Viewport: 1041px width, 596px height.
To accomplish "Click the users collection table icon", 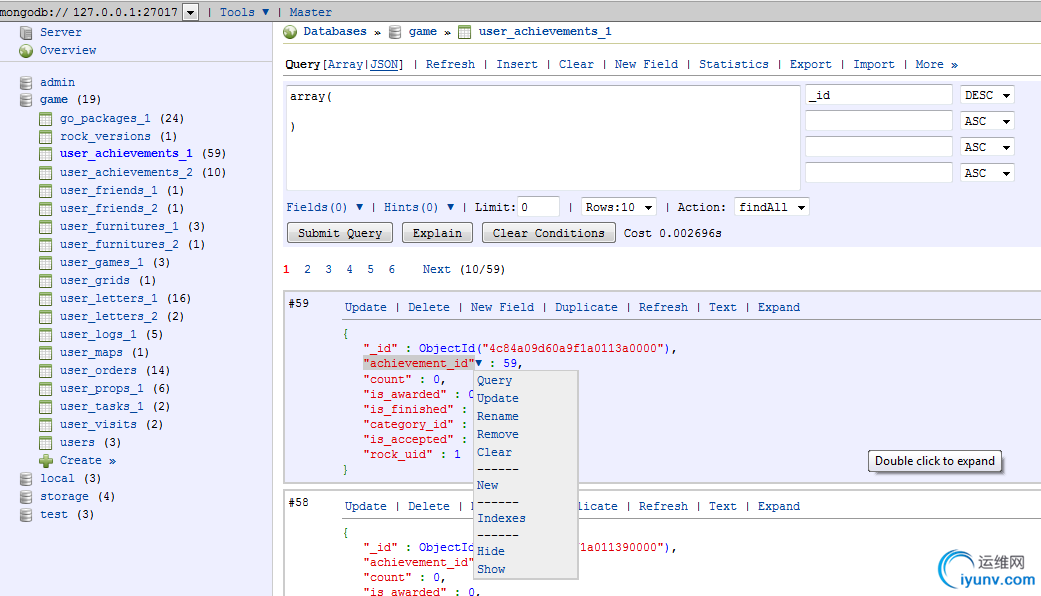I will click(45, 443).
